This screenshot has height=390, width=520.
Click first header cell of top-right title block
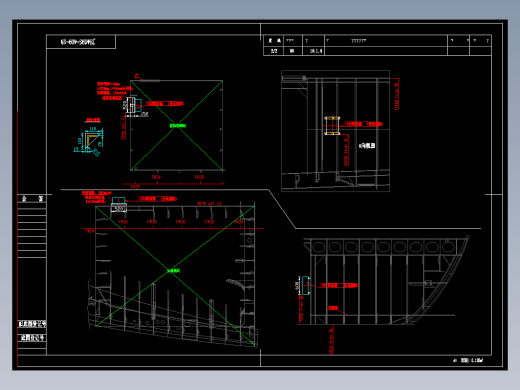click(274, 41)
